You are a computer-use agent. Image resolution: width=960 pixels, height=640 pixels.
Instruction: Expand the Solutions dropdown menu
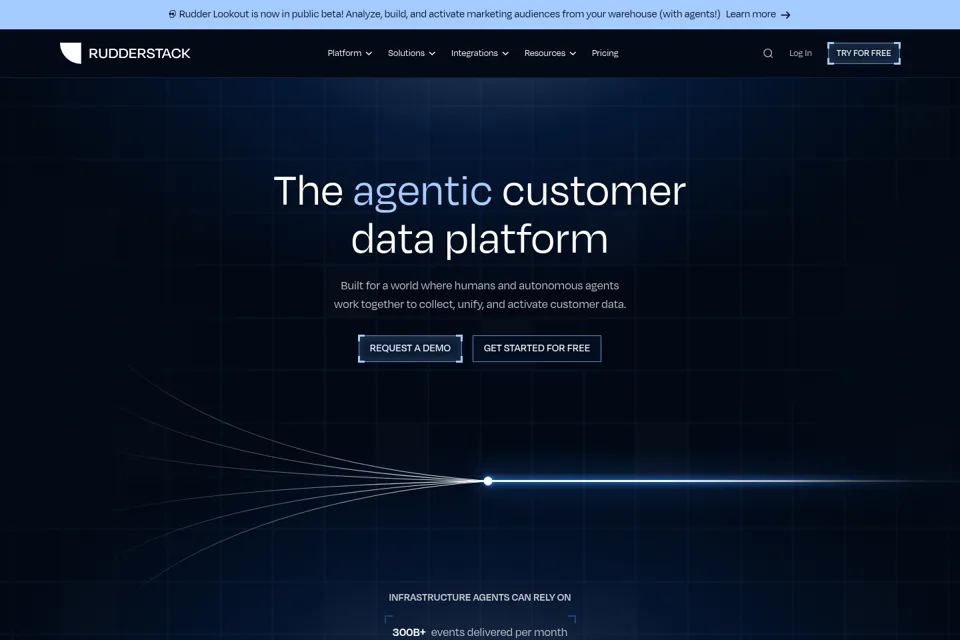[x=411, y=53]
